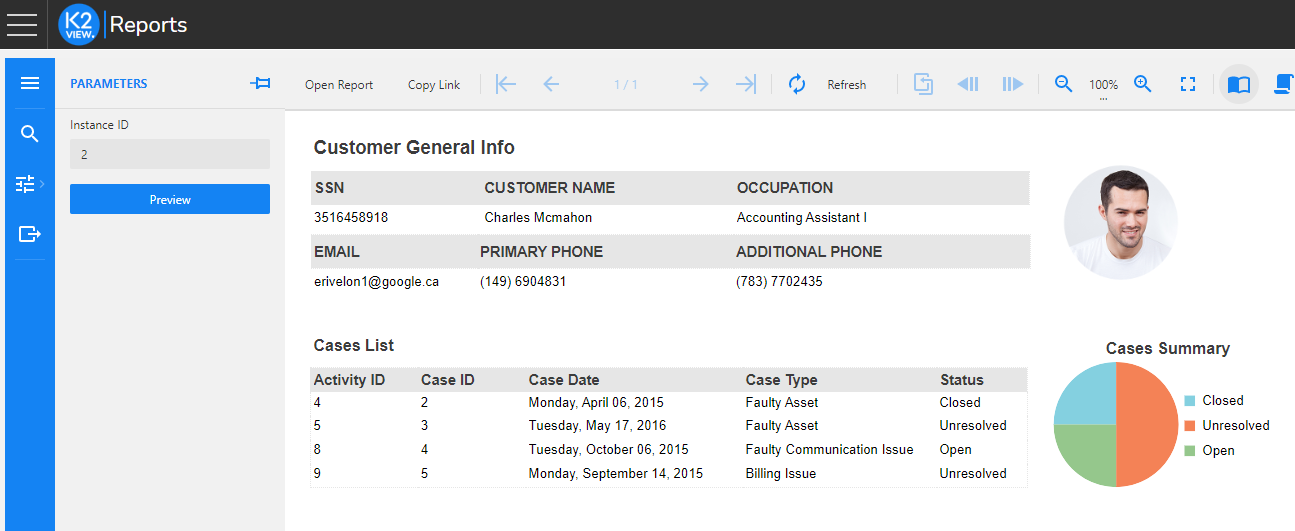Zoom in on the report

coord(1143,85)
